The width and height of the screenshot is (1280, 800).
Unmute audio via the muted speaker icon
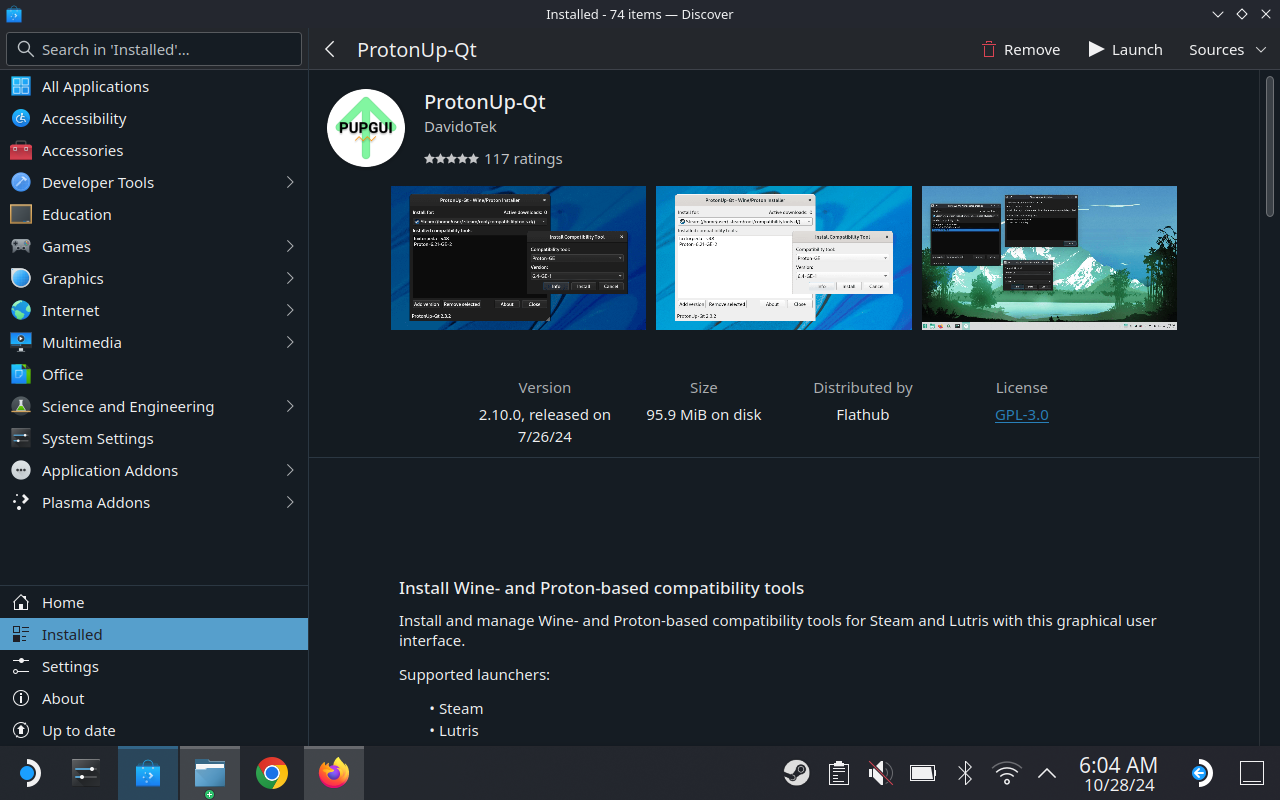880,772
